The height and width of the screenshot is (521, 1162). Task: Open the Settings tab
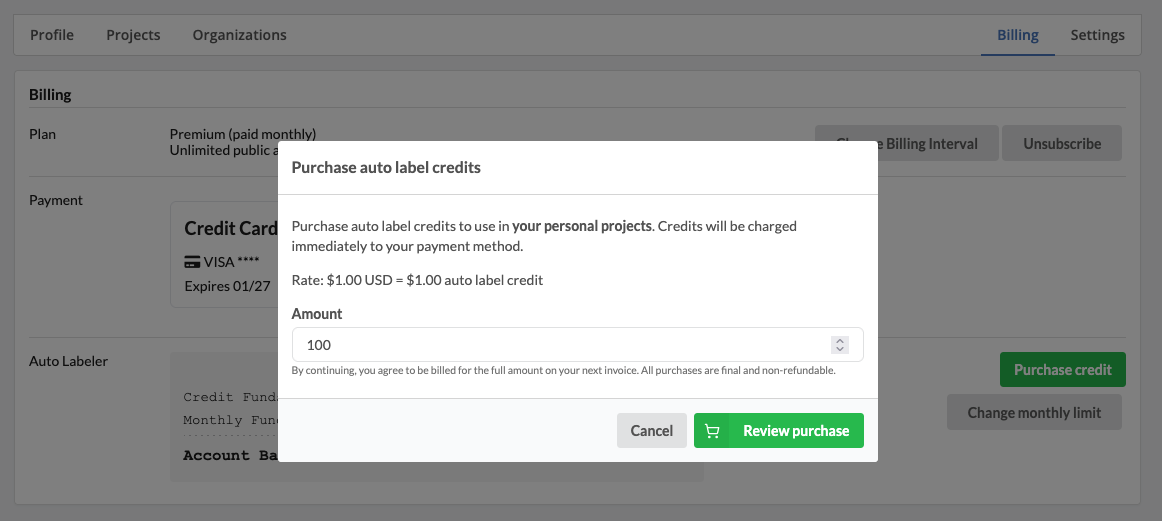(1097, 35)
